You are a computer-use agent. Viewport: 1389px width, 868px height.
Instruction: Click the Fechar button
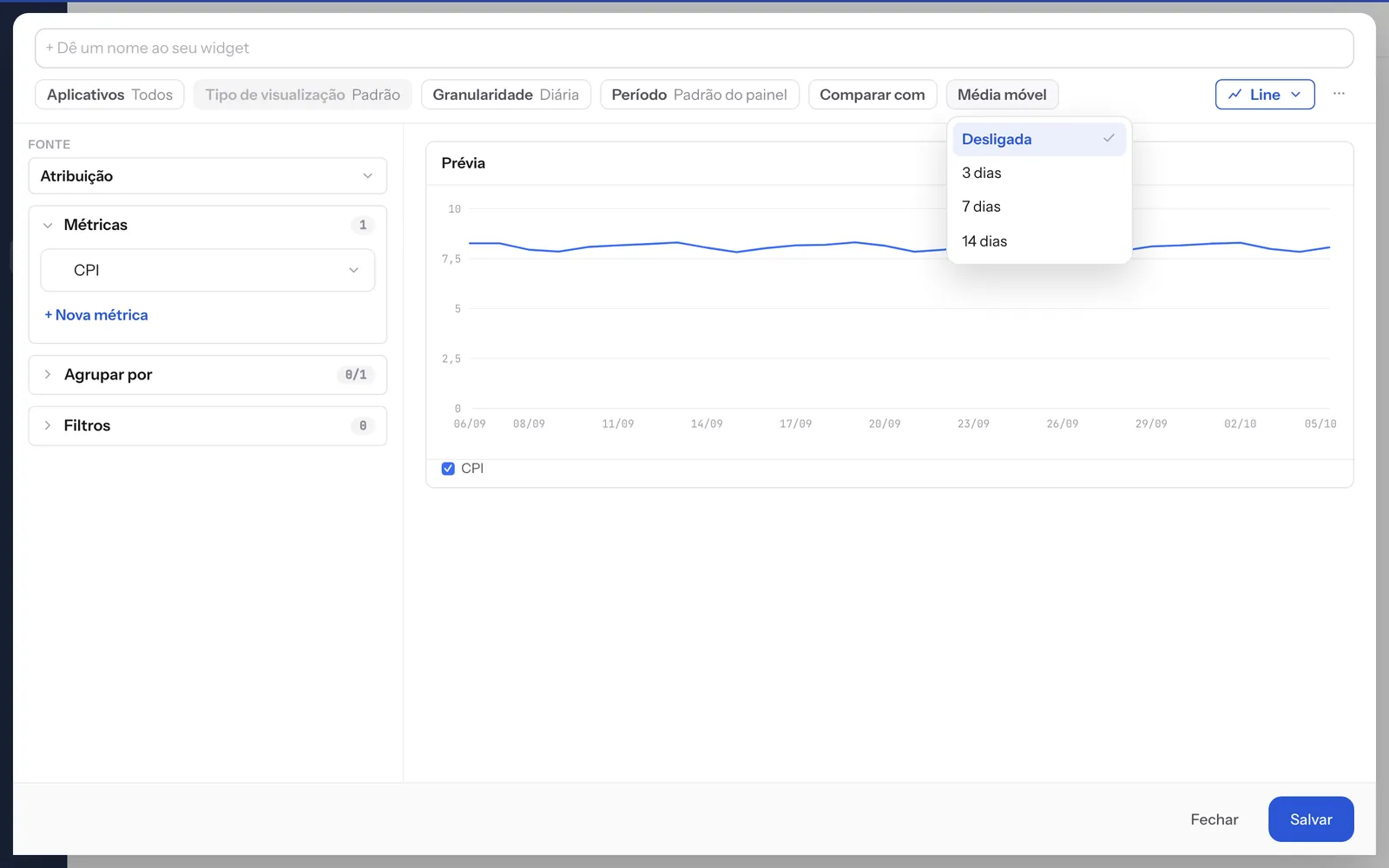(x=1215, y=819)
